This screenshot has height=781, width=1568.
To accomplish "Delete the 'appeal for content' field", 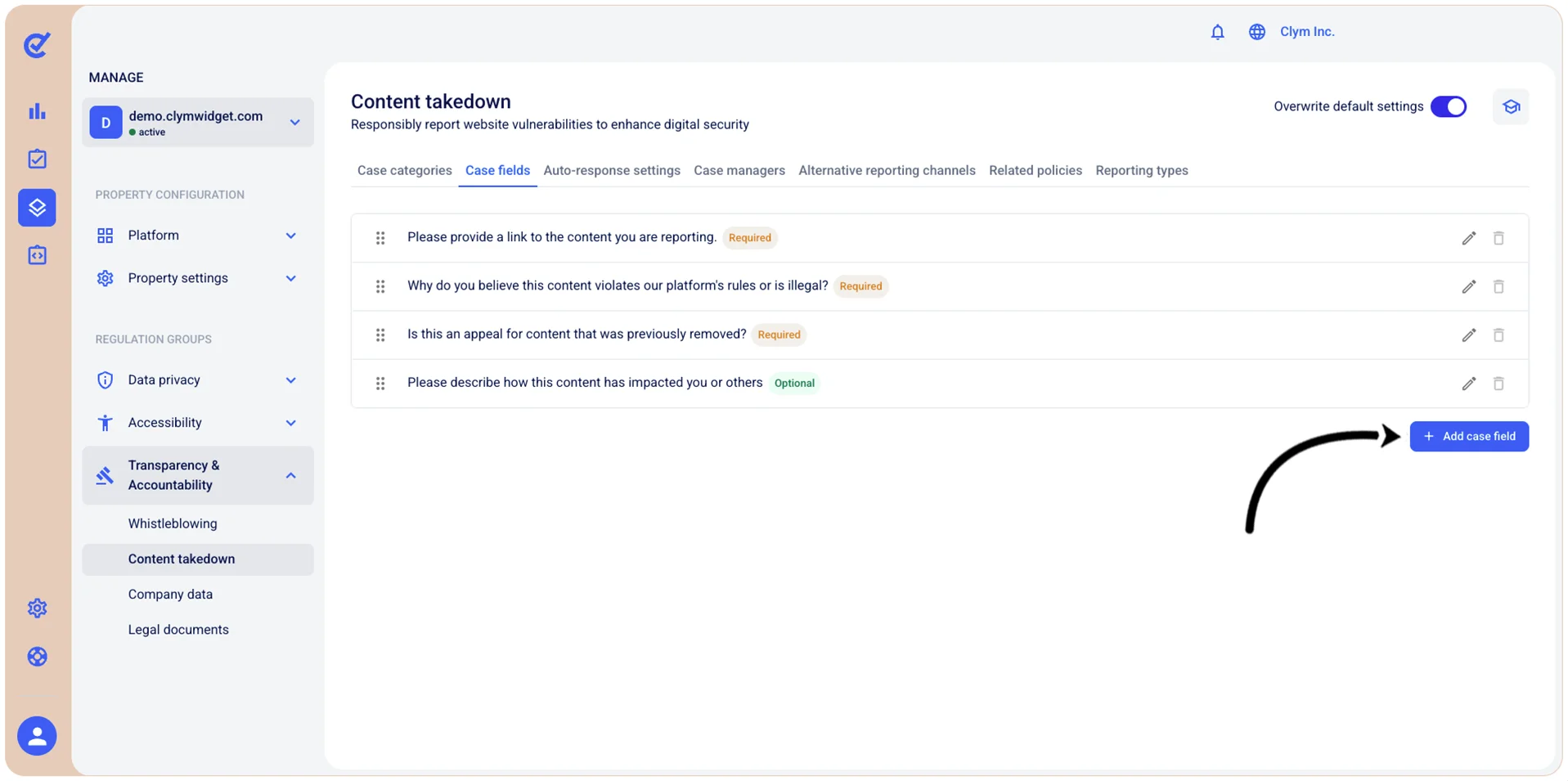I will 1498,334.
